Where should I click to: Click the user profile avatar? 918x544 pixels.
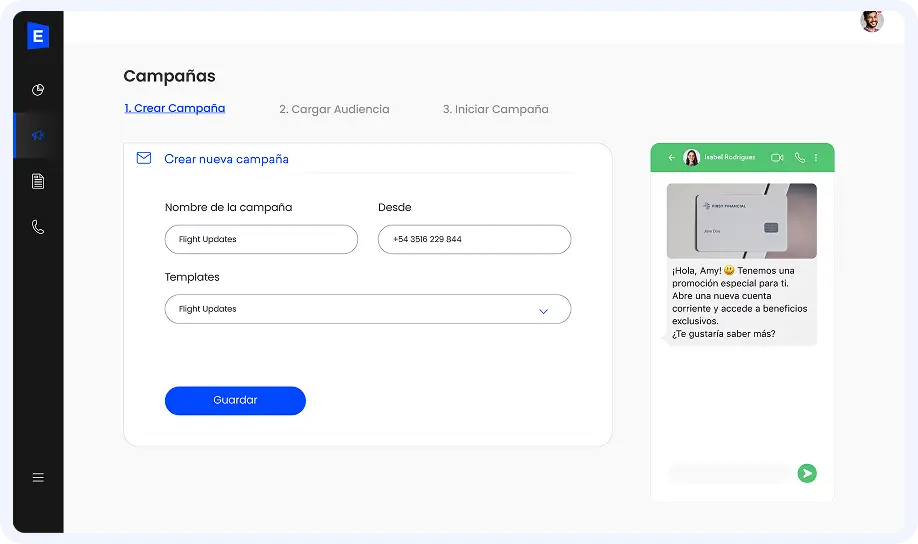pyautogui.click(x=871, y=20)
